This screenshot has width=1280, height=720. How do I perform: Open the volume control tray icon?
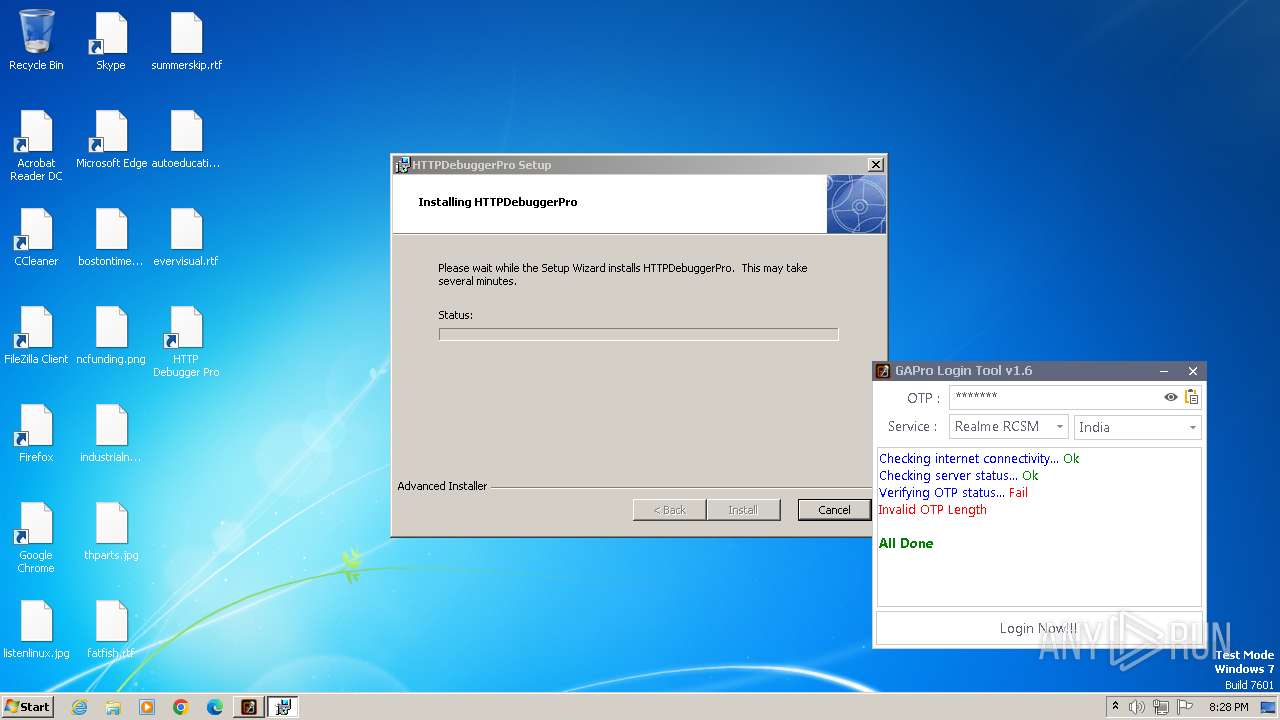(1137, 707)
